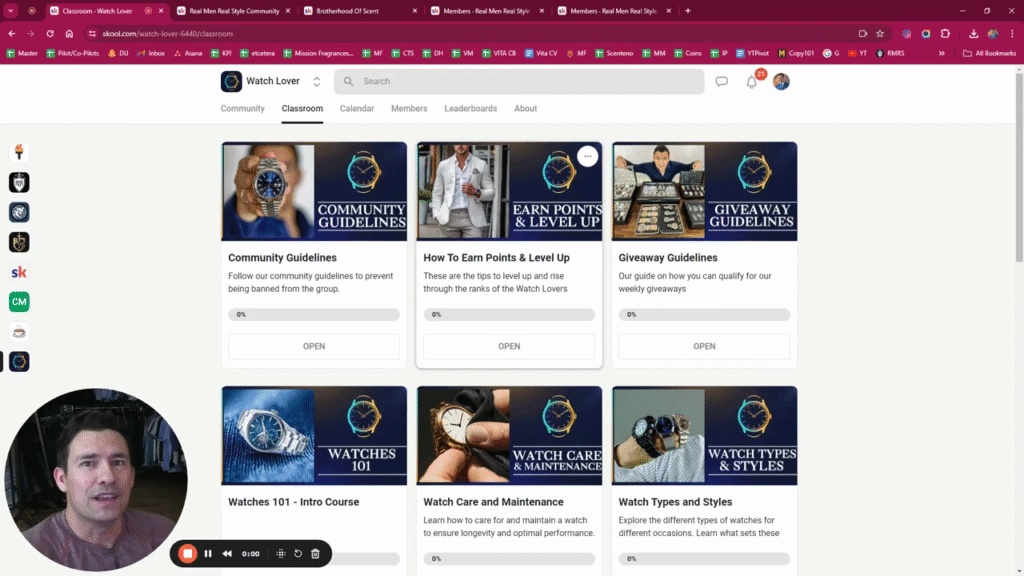Expand the hidden bookmarks chevron
Screen dimensions: 1024x576
pos(942,54)
